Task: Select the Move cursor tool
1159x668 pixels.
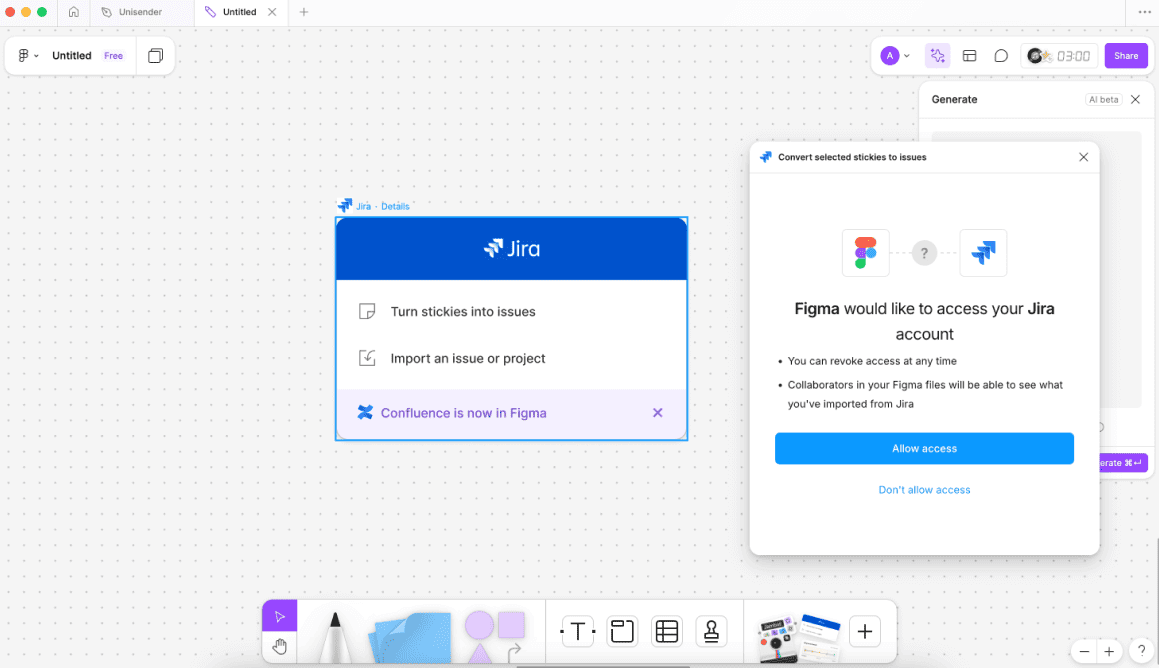Action: coord(279,616)
